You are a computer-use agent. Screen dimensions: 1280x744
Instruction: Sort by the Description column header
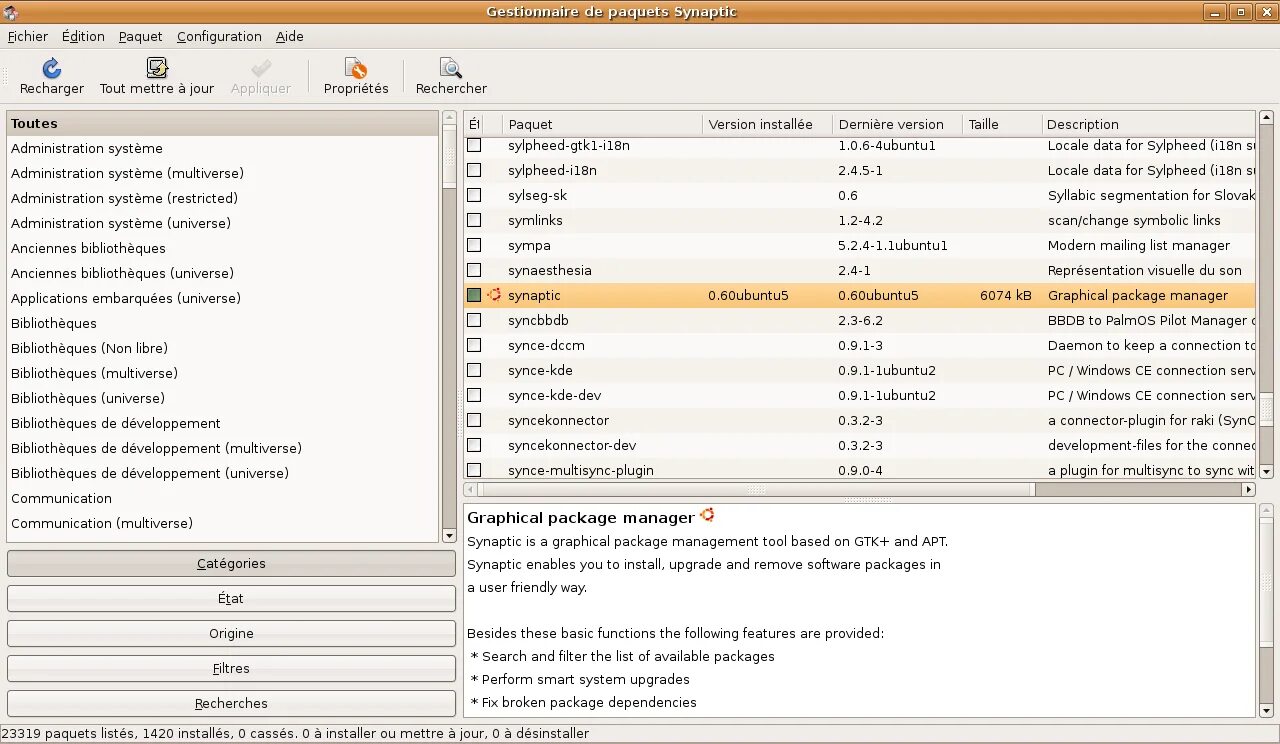tap(1148, 124)
